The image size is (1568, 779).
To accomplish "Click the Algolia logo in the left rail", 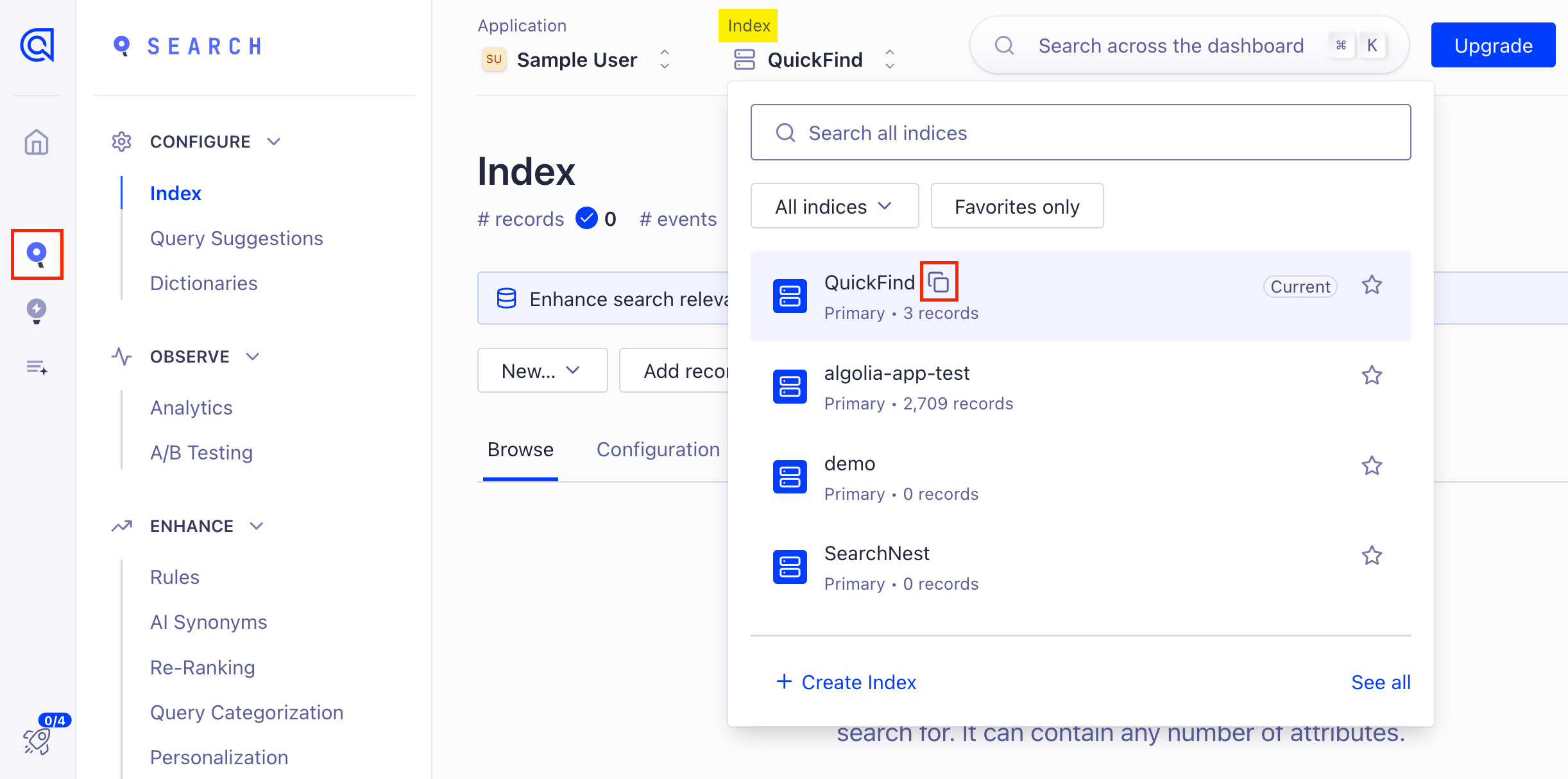I will (x=37, y=45).
